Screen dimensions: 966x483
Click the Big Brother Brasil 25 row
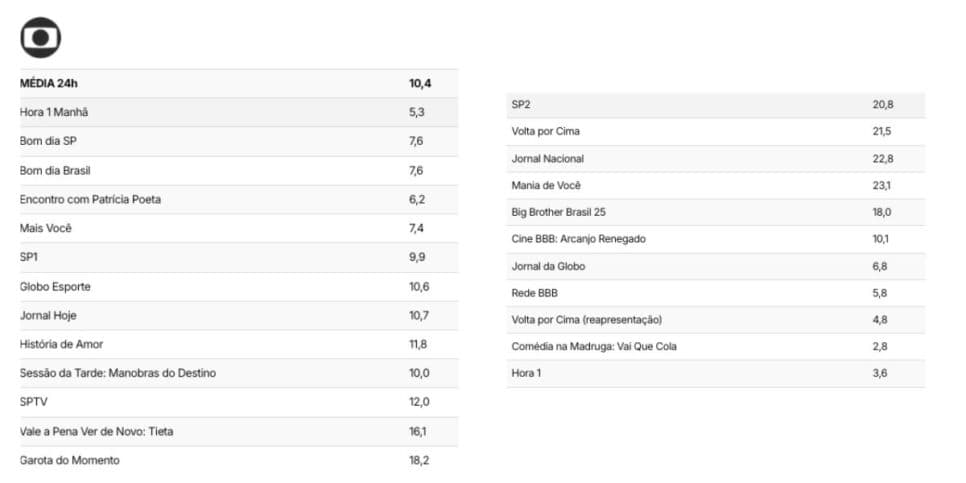[716, 213]
